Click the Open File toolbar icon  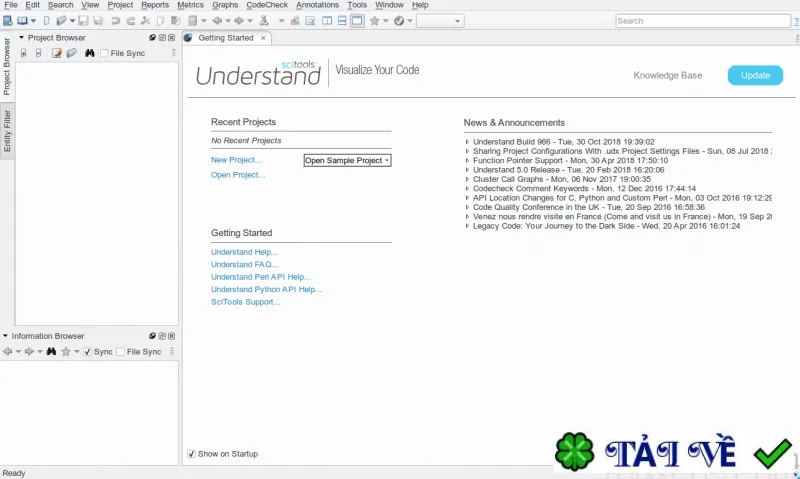coord(61,21)
